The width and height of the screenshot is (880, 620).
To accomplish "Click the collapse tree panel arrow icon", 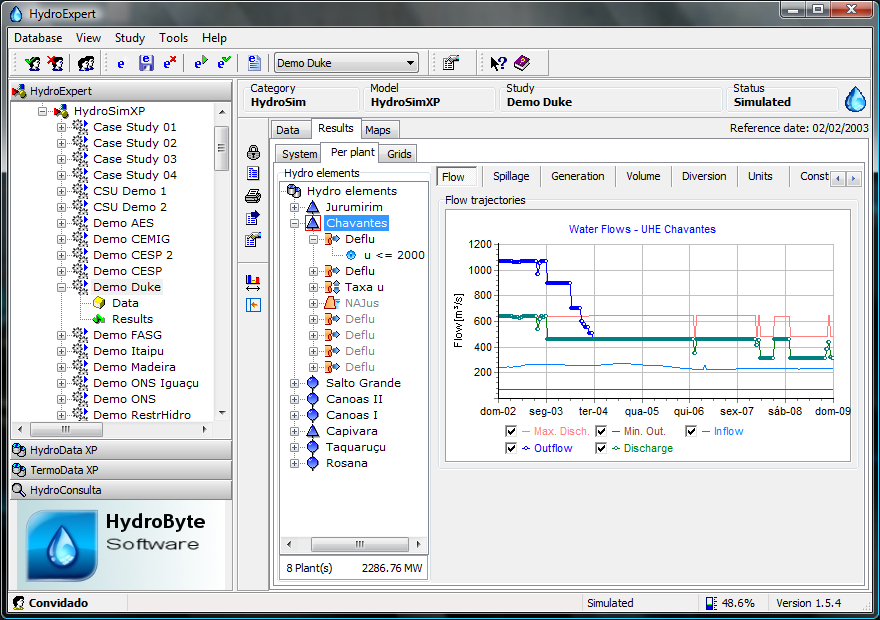I will 253,305.
